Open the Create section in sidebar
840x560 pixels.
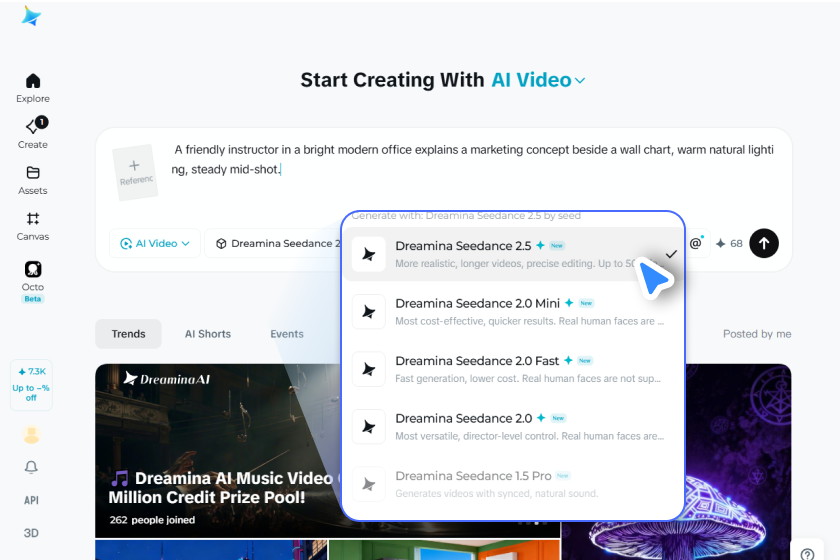tap(33, 133)
